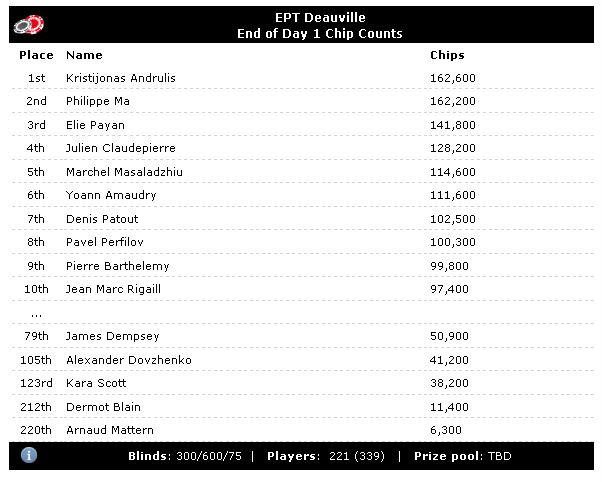Select Julien Claudepierre in the list
The width and height of the screenshot is (602, 482).
point(121,148)
